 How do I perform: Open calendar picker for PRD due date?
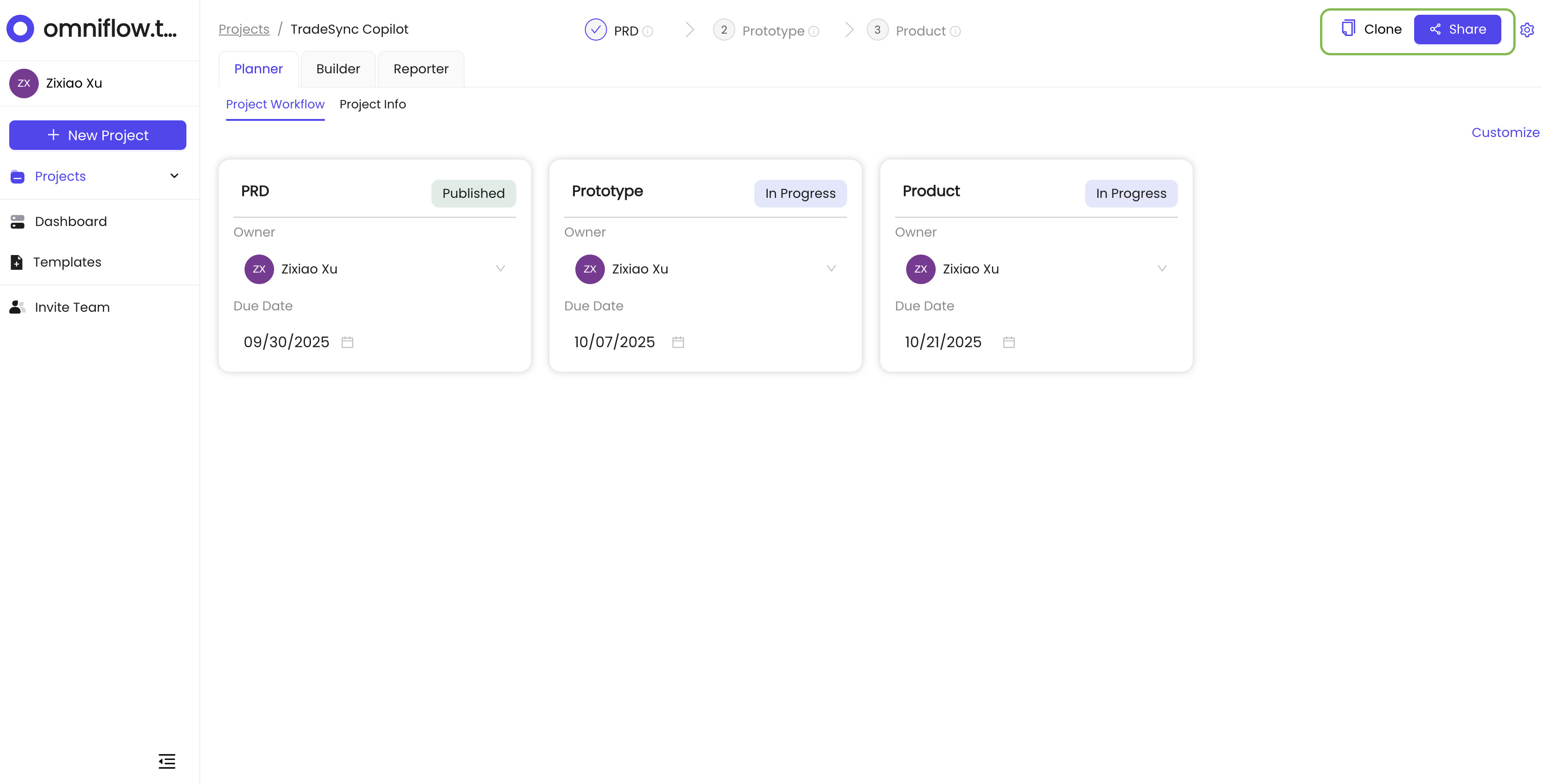[x=347, y=342]
